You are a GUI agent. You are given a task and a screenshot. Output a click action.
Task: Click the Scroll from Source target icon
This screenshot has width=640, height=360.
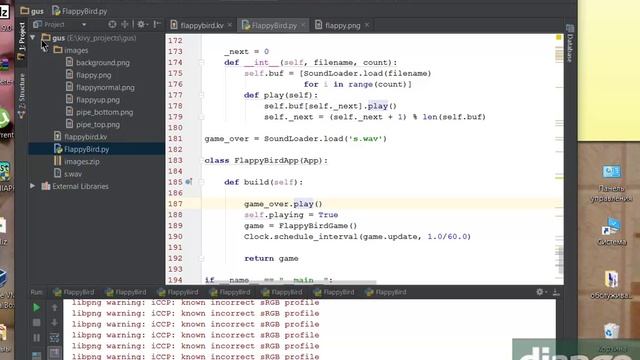(x=112, y=24)
